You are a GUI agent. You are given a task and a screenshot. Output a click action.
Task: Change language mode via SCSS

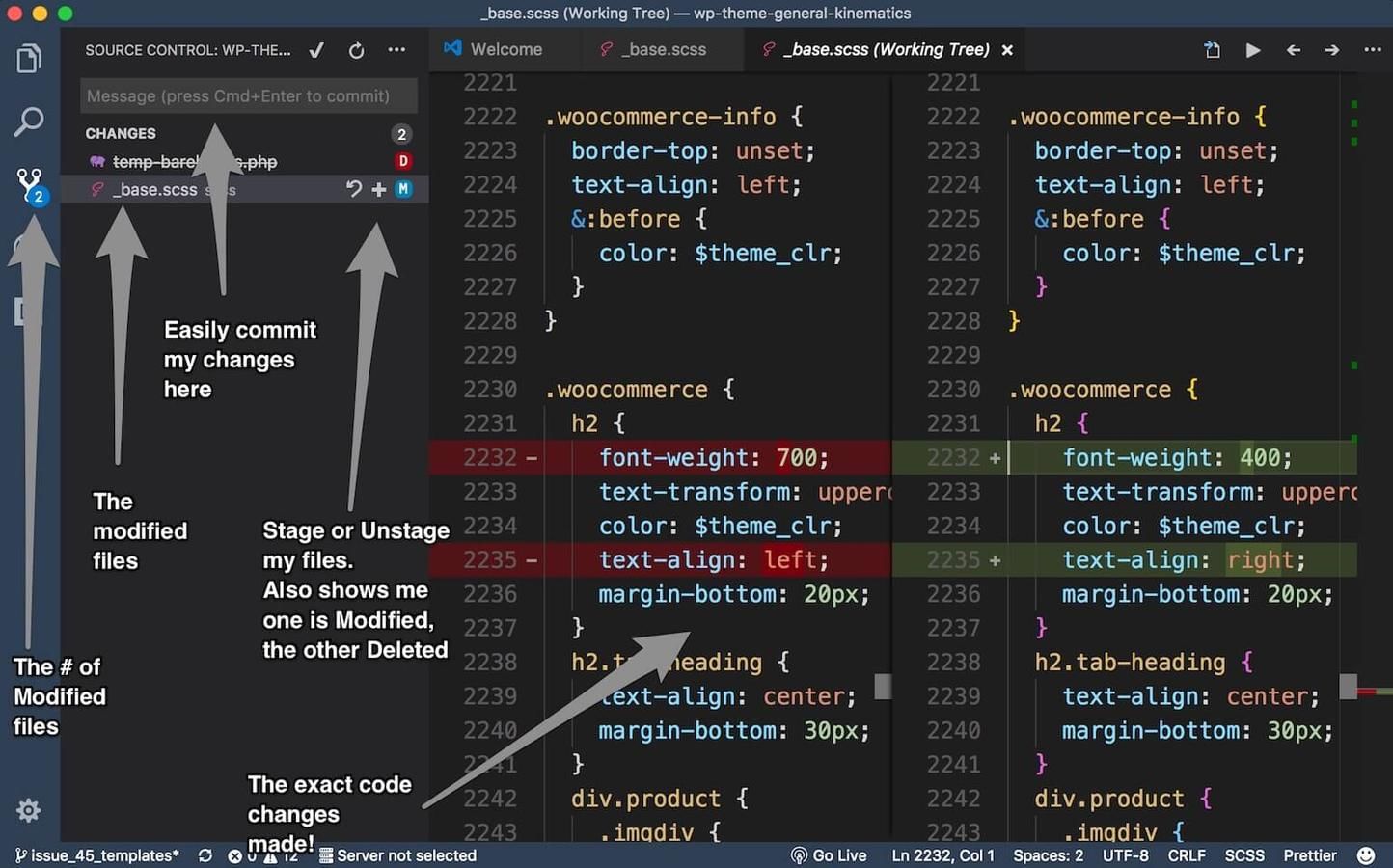coord(1244,855)
